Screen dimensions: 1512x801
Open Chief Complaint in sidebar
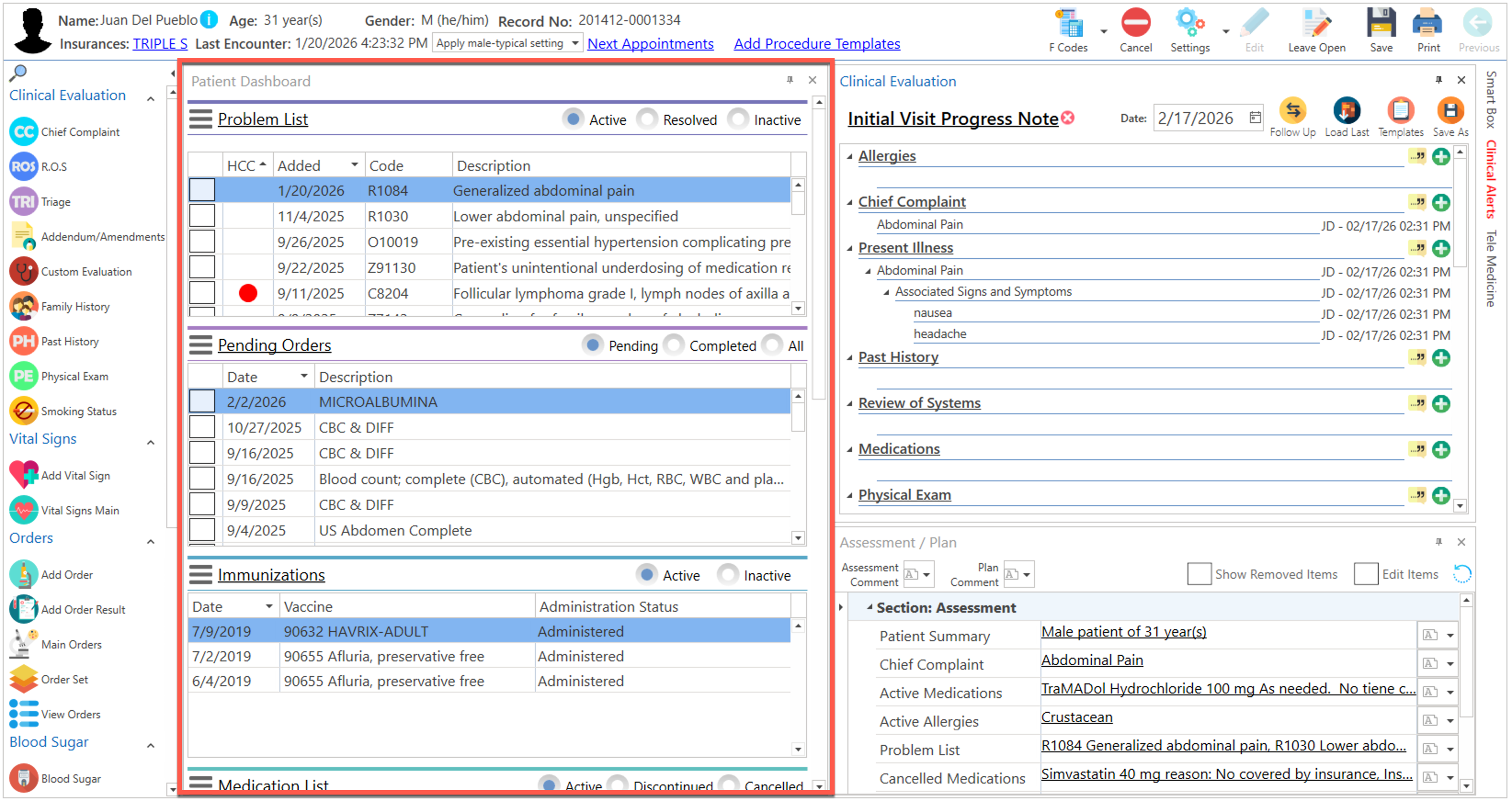80,132
